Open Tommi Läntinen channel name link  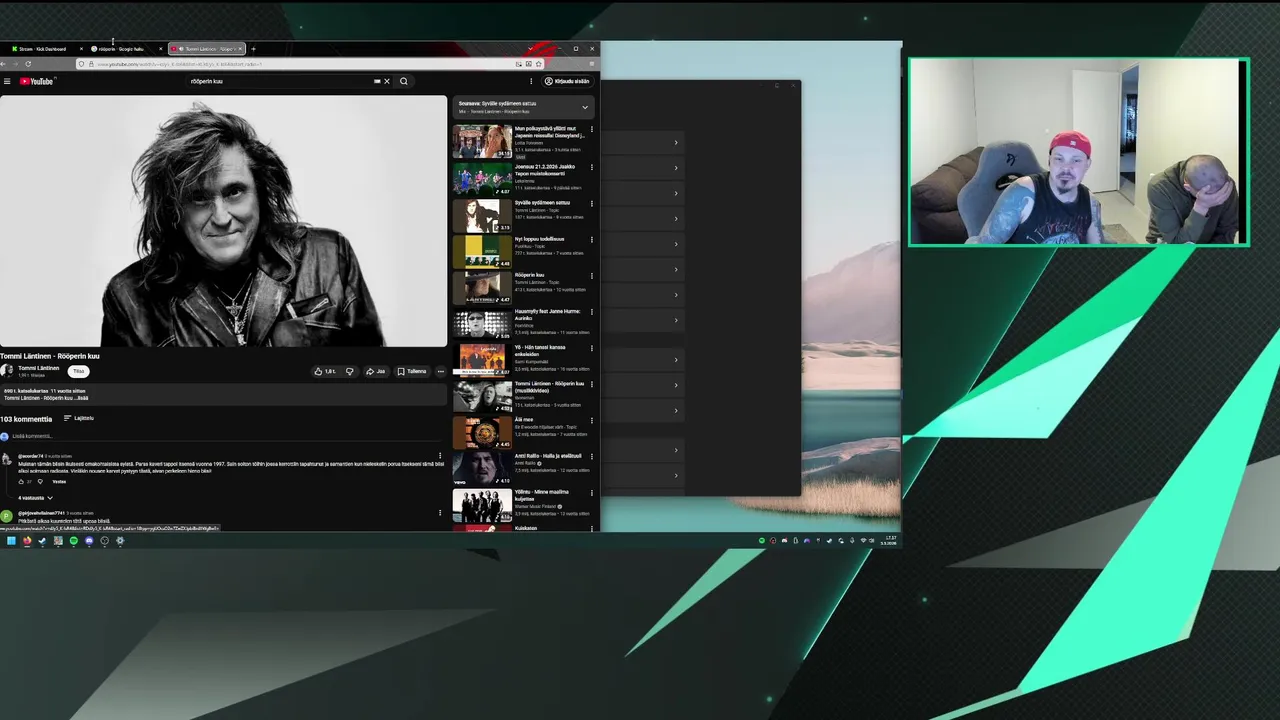click(x=38, y=368)
